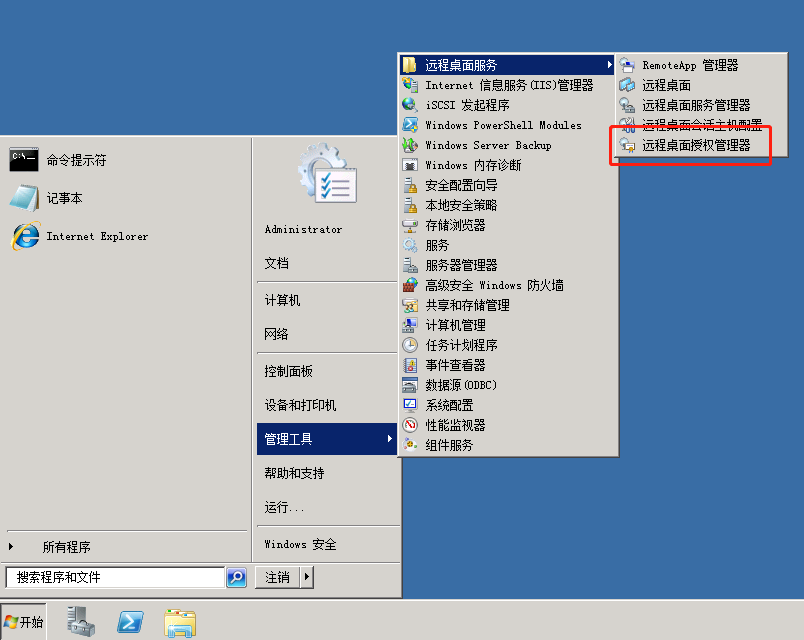This screenshot has width=804, height=640.
Task: Click the 事件查看器 icon
Action: pos(409,365)
